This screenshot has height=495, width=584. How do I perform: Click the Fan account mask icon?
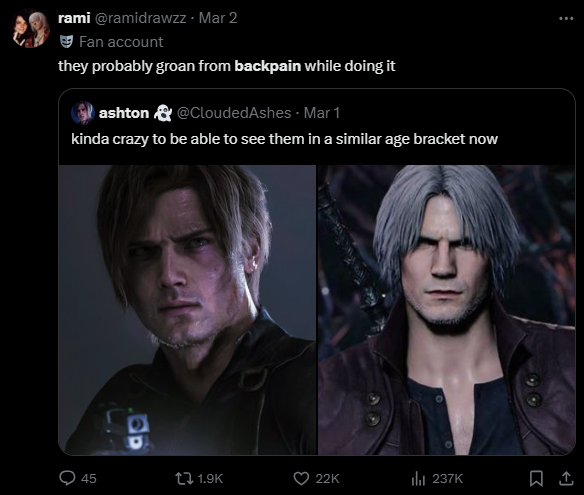coord(66,41)
